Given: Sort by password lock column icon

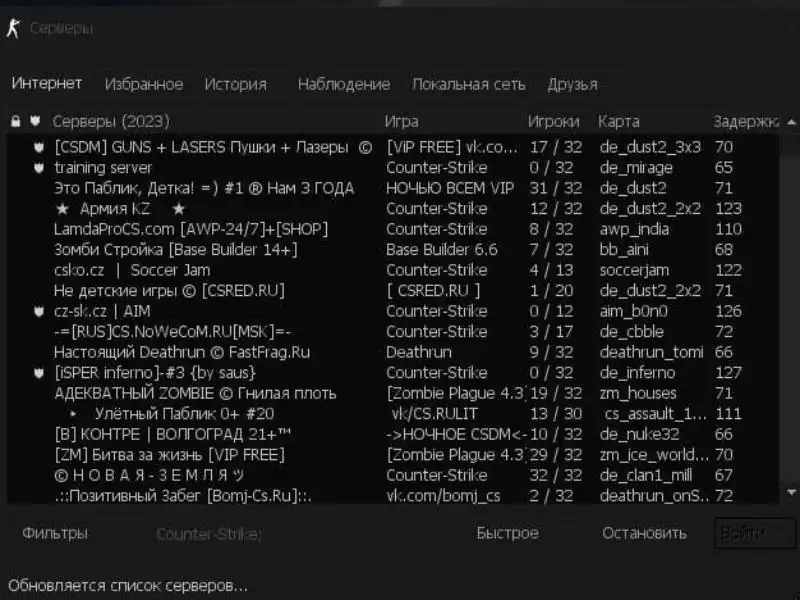Looking at the screenshot, I should pos(16,121).
